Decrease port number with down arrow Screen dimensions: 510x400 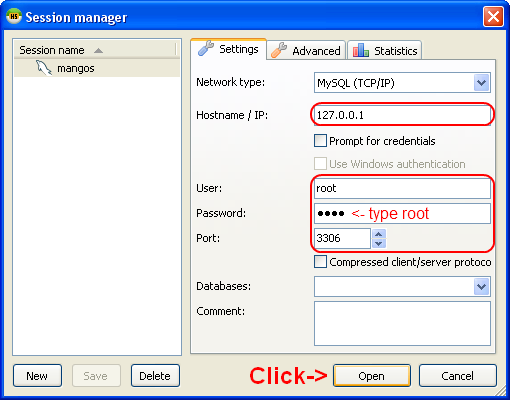(x=378, y=243)
